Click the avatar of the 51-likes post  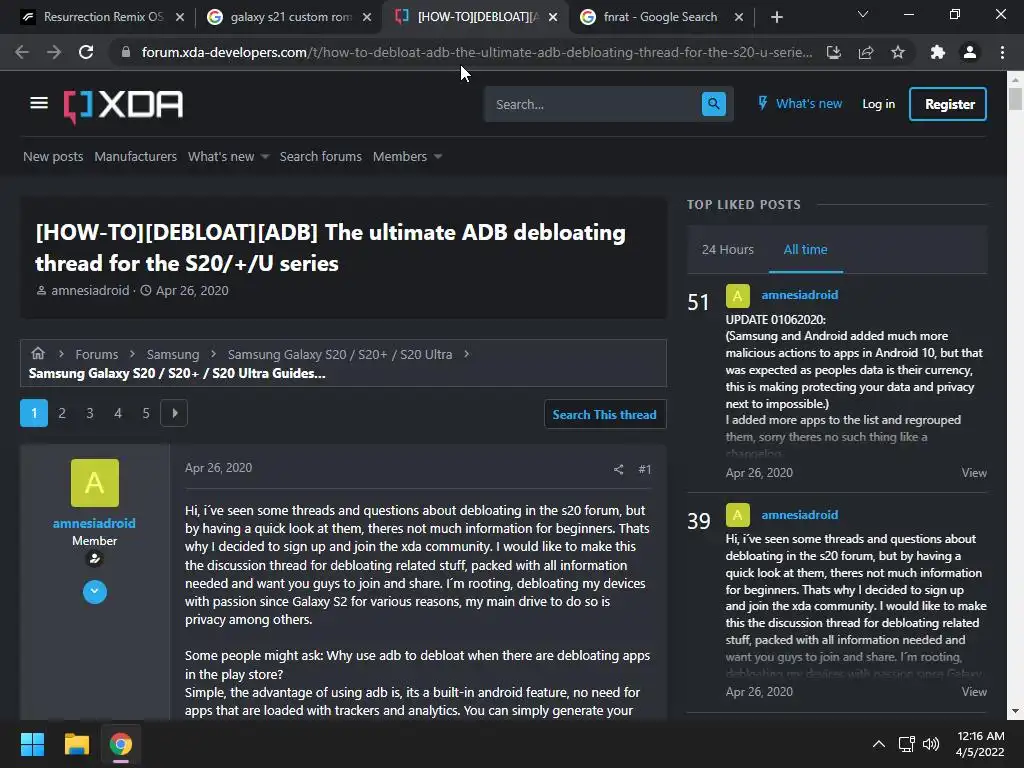coord(737,296)
